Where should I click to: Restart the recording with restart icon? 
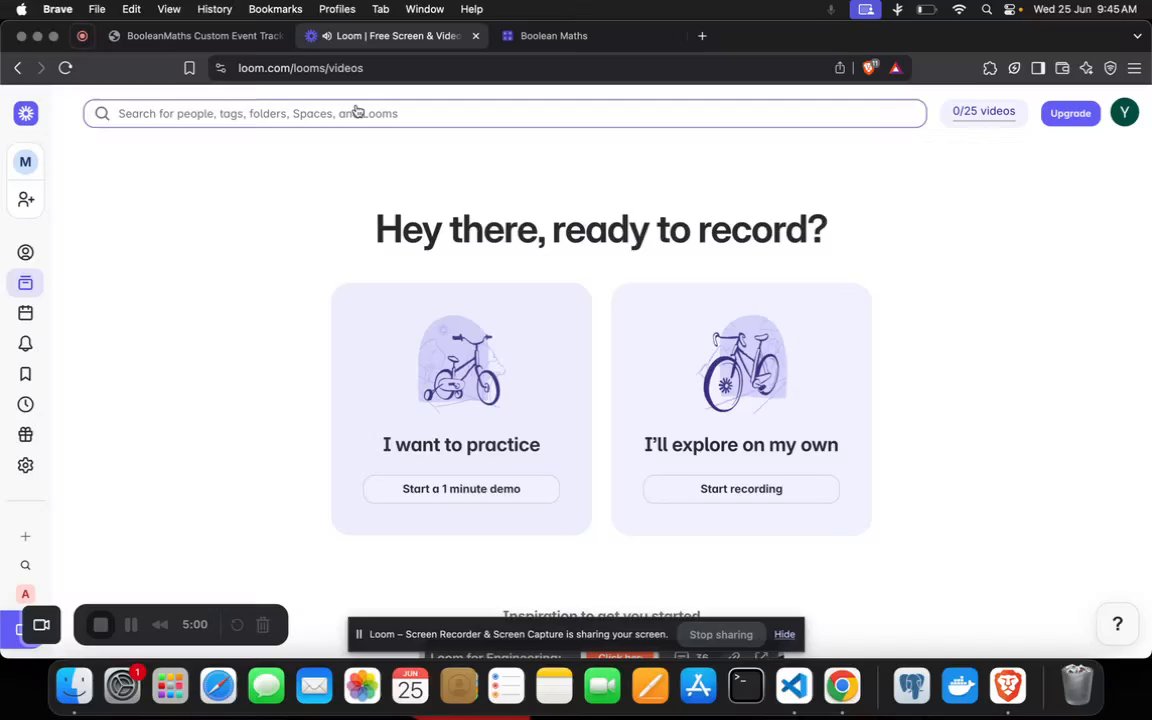click(237, 624)
